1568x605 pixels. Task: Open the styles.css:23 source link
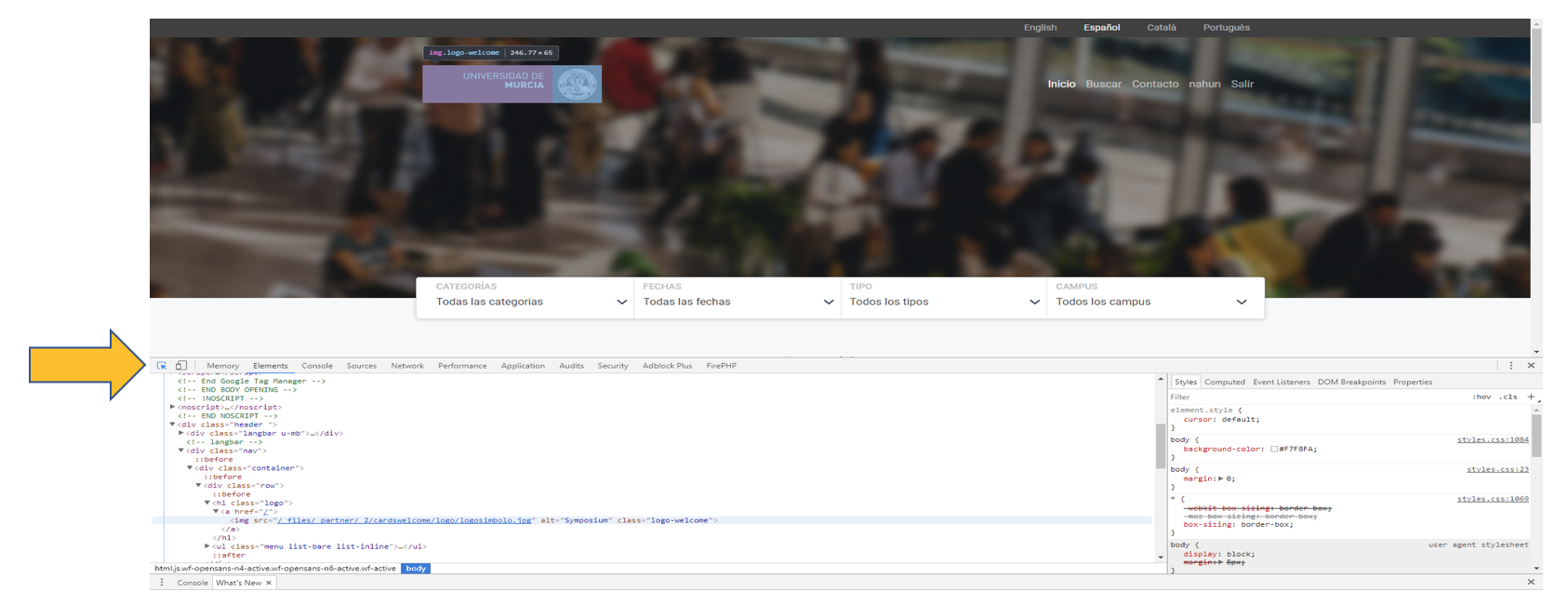click(x=1497, y=469)
